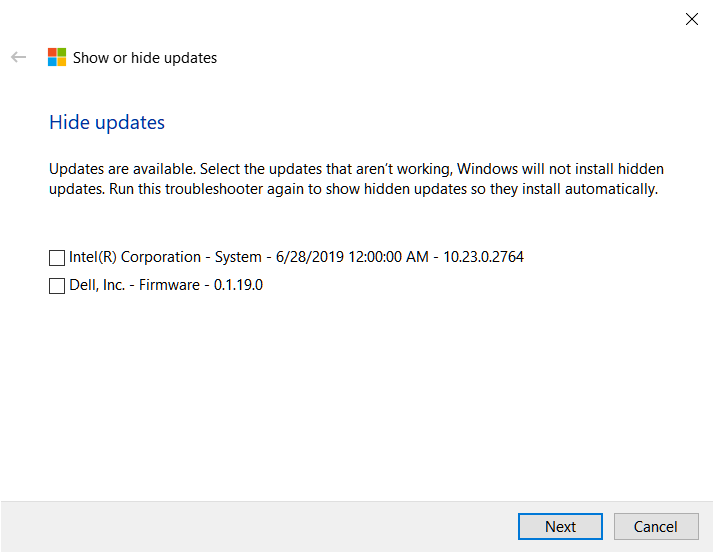
Task: Click the 'Hide updates' heading
Action: coord(107,123)
